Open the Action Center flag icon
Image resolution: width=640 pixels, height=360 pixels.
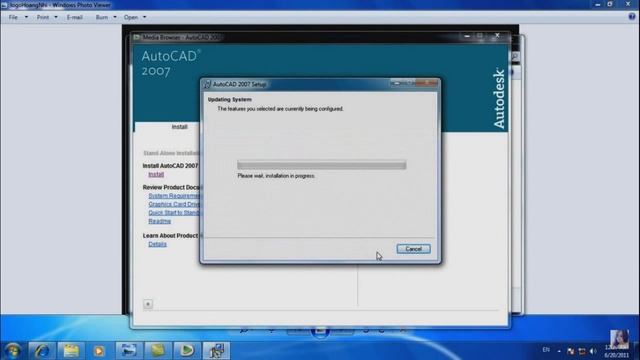click(x=571, y=351)
